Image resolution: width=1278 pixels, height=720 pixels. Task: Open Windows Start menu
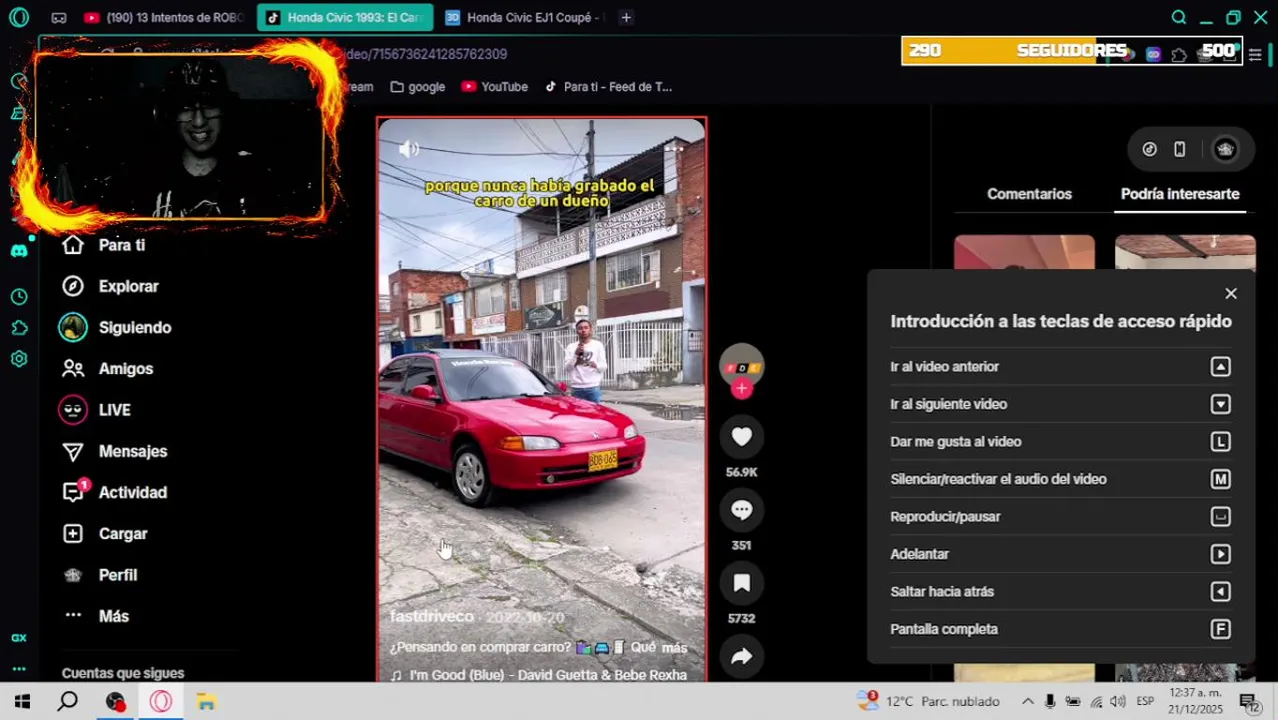(x=21, y=702)
